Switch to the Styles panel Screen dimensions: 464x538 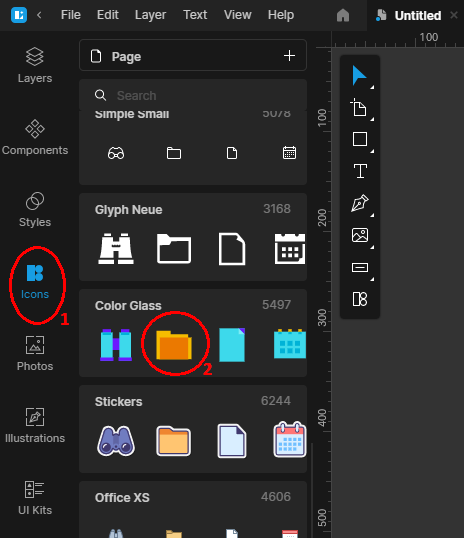(x=35, y=209)
